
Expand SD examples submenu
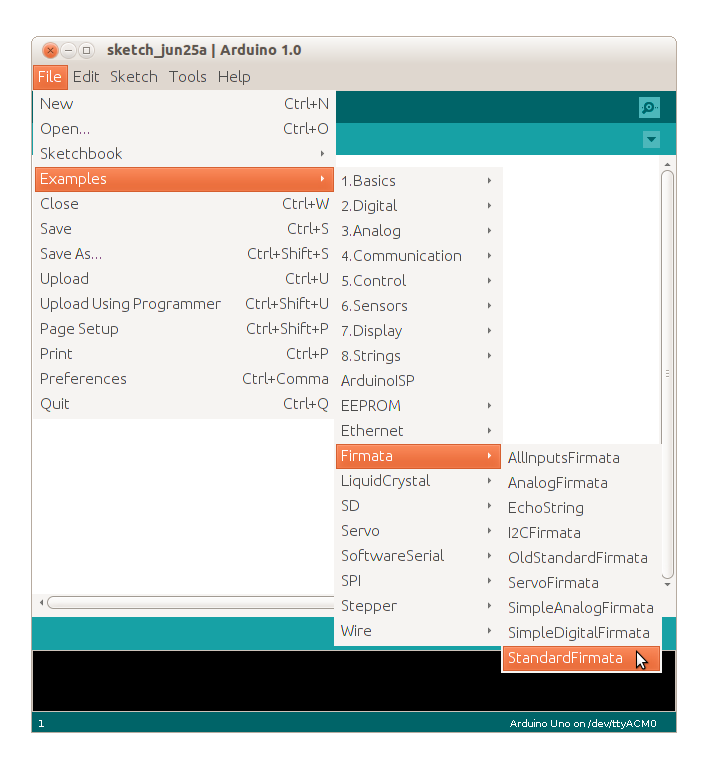[418, 506]
